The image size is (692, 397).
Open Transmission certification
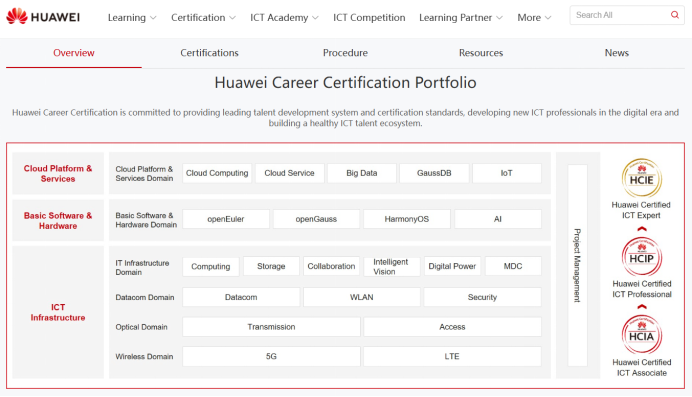(271, 327)
